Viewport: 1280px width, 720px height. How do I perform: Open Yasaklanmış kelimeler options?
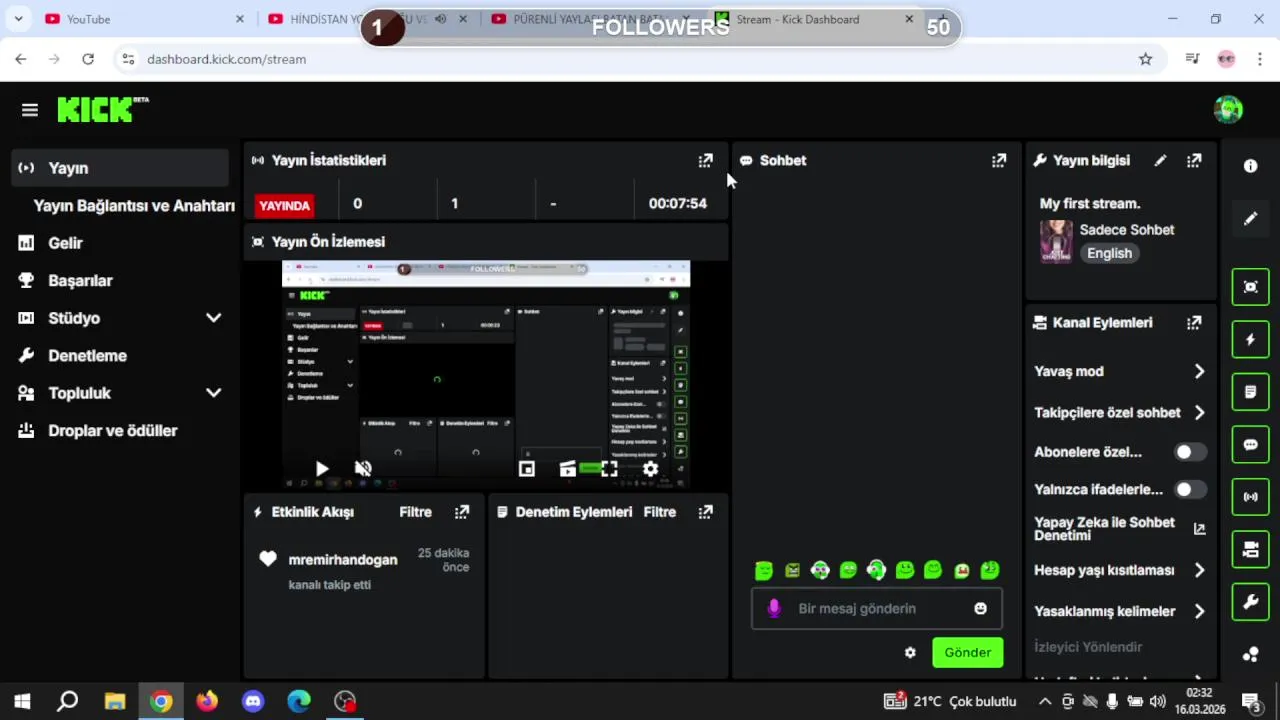tap(1120, 611)
